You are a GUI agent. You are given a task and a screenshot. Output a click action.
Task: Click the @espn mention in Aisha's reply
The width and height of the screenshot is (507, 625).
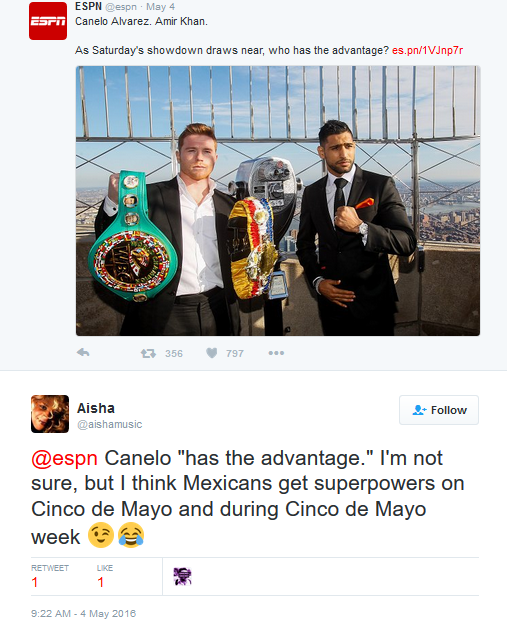(65, 458)
